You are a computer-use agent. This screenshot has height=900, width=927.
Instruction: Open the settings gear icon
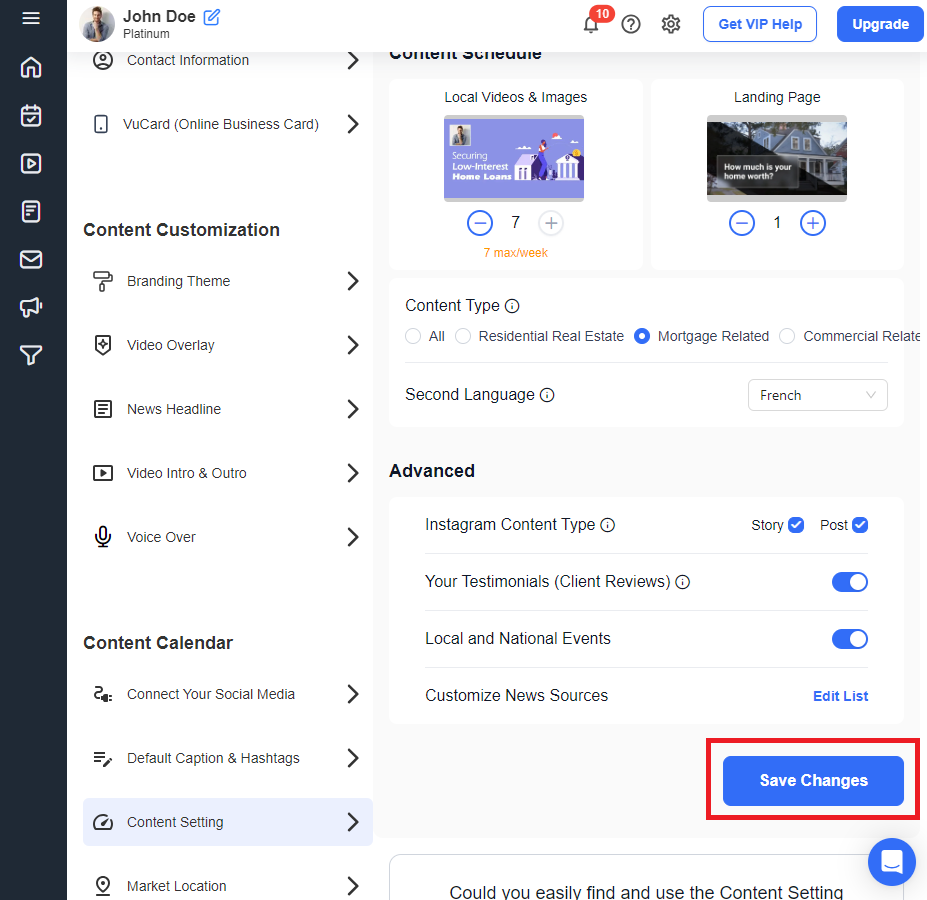click(x=671, y=25)
